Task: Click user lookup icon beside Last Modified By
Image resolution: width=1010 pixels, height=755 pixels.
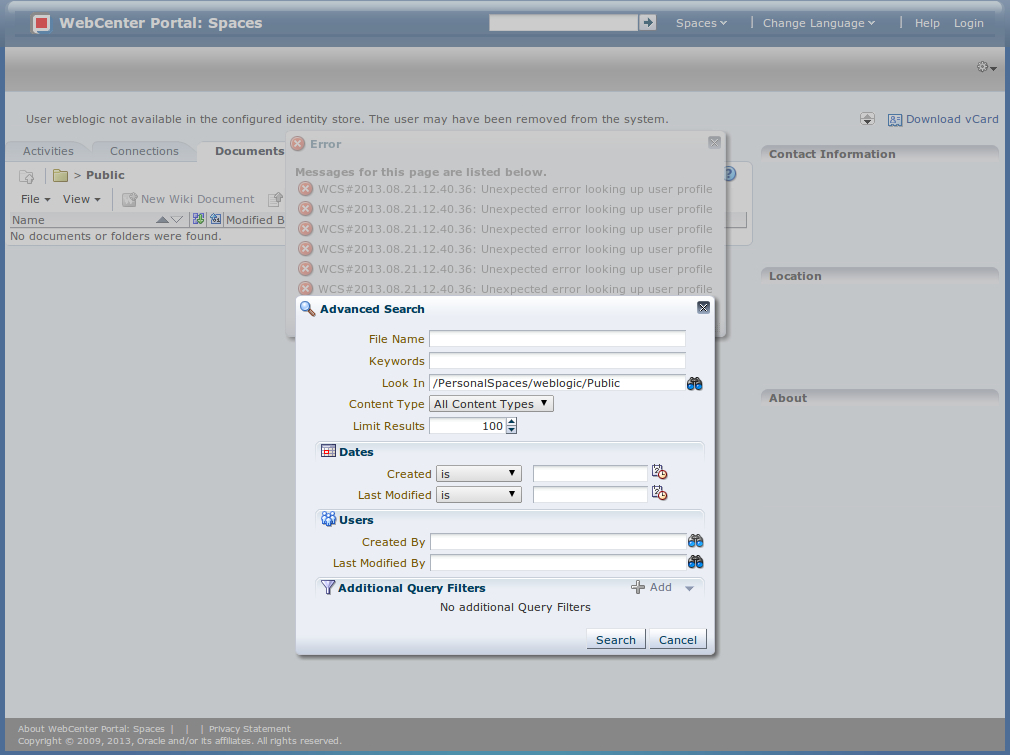Action: pyautogui.click(x=696, y=562)
